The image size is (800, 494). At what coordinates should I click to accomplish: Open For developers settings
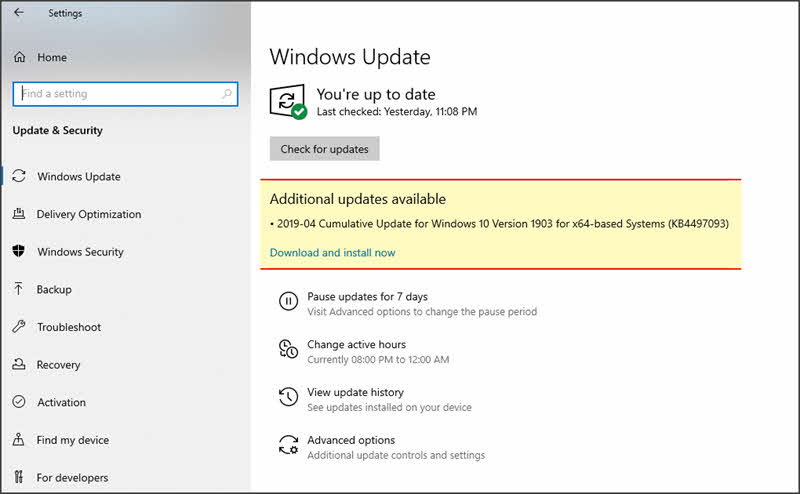(x=72, y=478)
